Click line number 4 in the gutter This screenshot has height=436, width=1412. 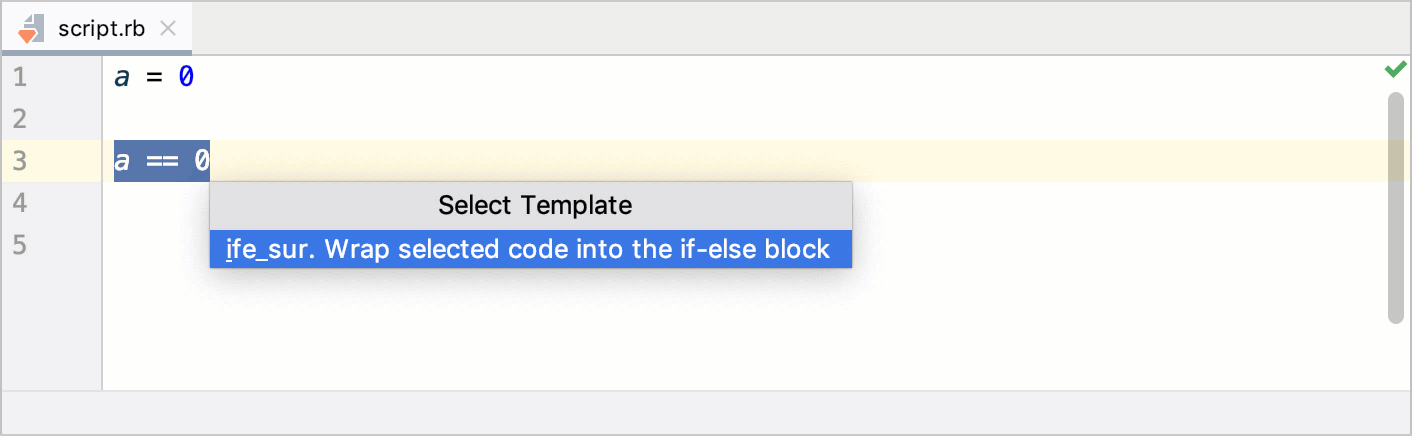click(20, 203)
